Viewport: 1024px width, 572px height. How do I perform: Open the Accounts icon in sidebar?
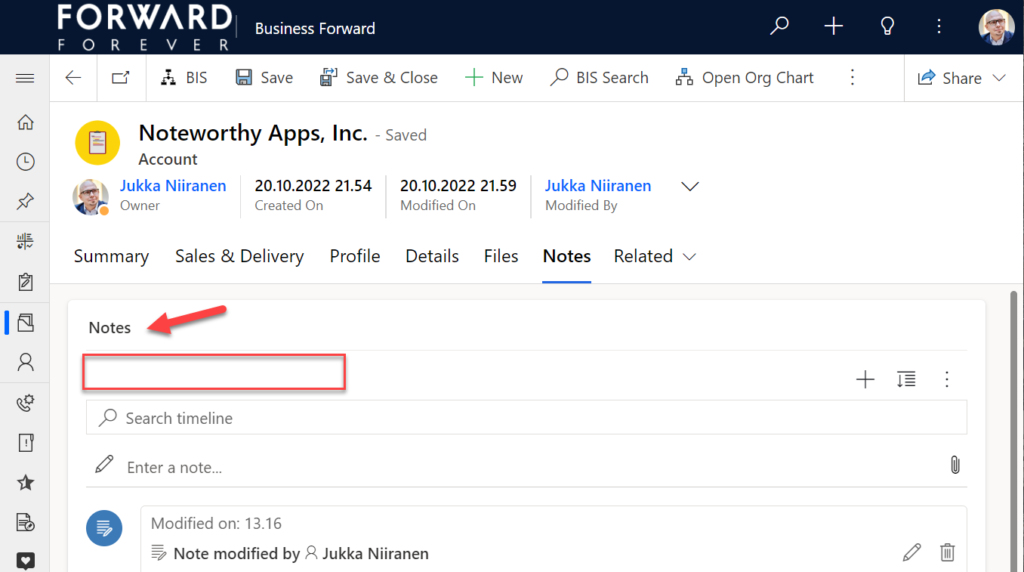[x=25, y=323]
